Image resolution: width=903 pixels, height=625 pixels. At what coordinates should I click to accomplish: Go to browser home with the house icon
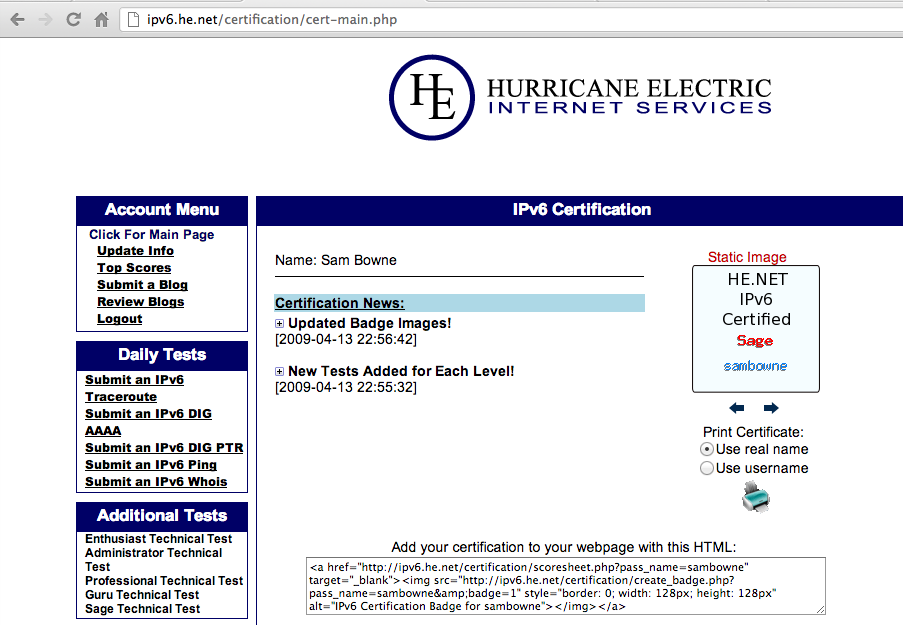click(x=101, y=20)
